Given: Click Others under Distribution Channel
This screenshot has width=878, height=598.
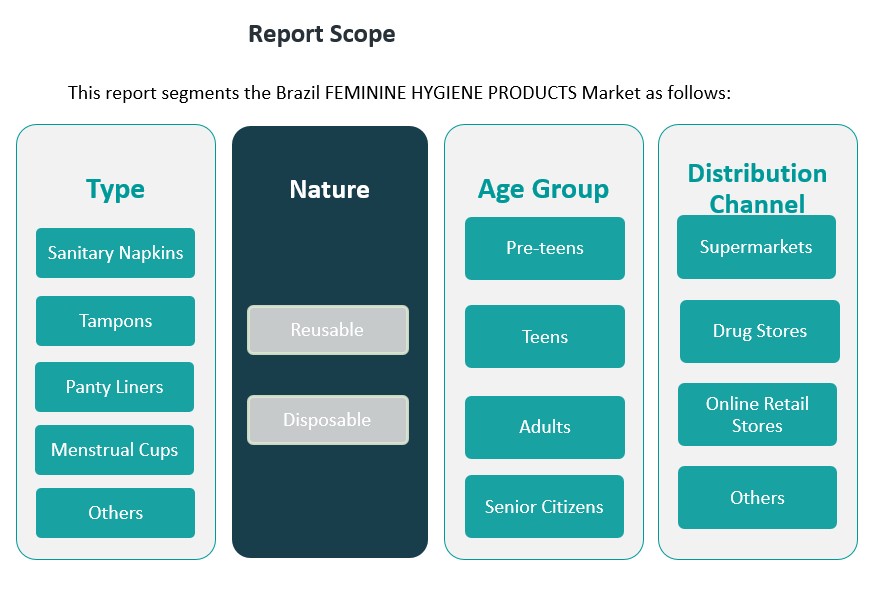Looking at the screenshot, I should [x=757, y=497].
